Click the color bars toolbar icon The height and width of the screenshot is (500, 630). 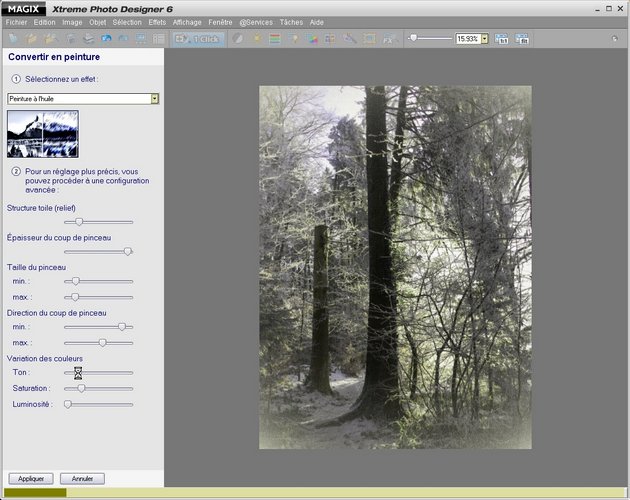click(x=274, y=38)
